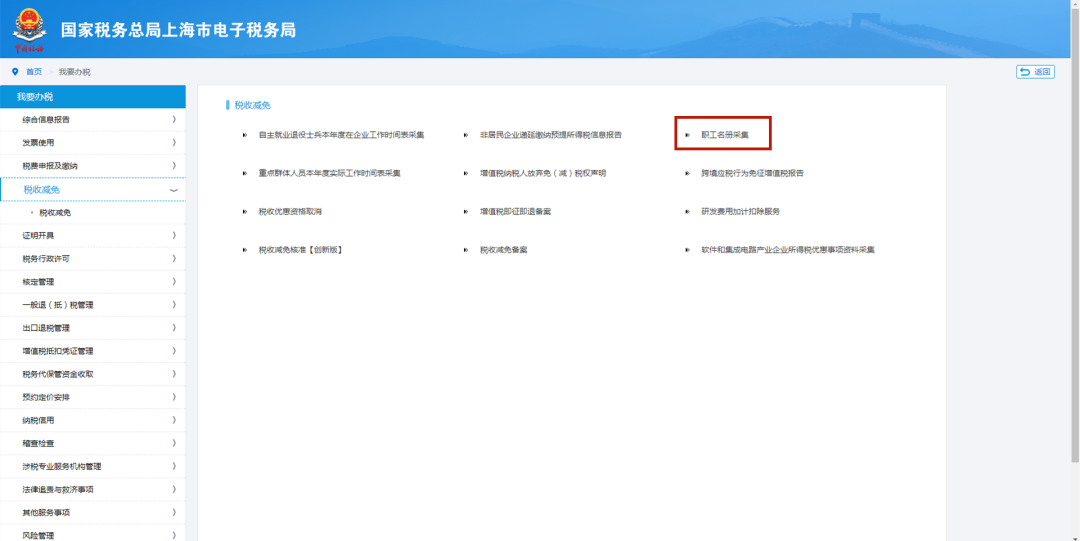Open 非居民企业递延缴纳预提所得税信息报告
The height and width of the screenshot is (541, 1080).
(x=551, y=135)
